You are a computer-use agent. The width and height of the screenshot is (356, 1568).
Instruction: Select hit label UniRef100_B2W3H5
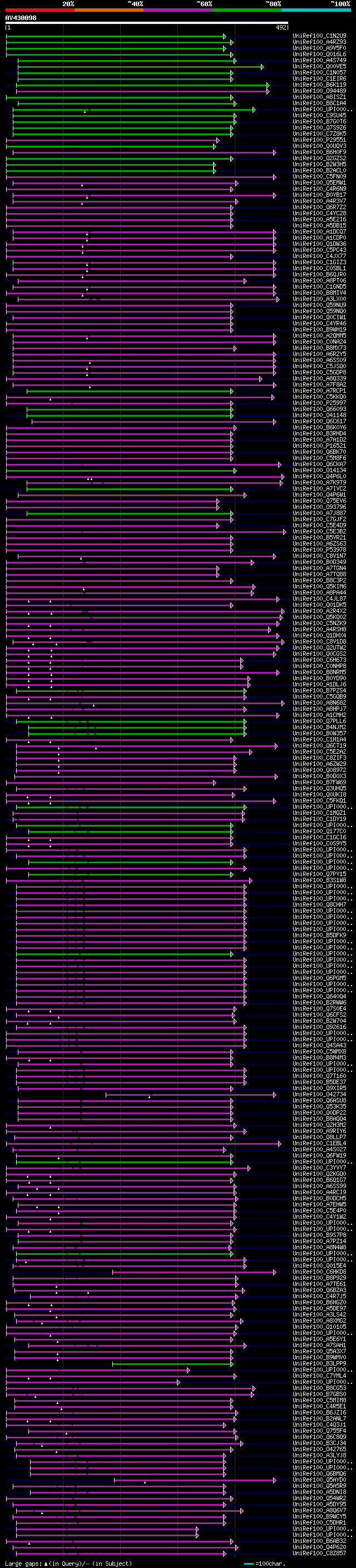tap(319, 164)
